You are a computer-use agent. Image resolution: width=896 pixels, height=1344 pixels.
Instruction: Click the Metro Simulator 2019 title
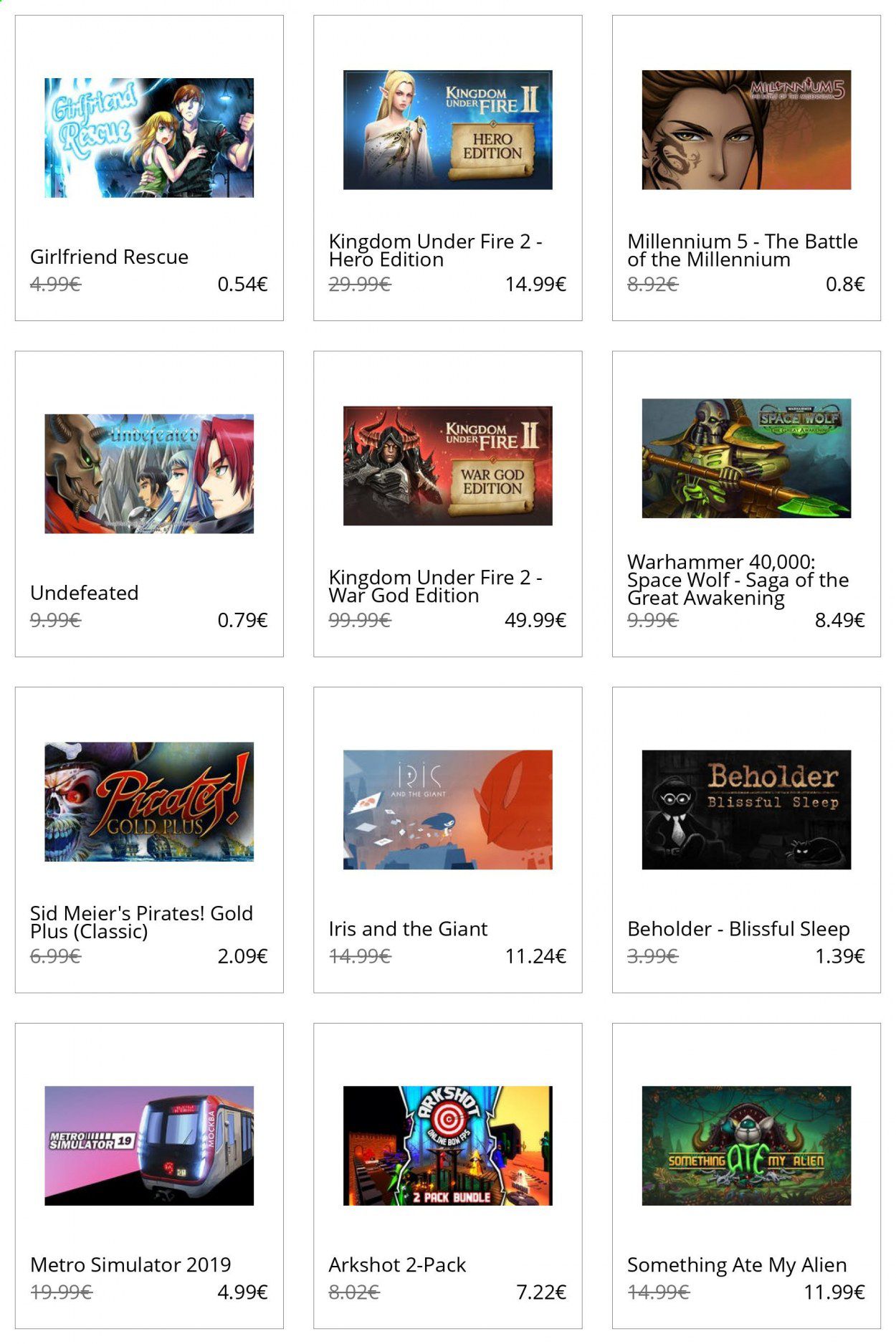pyautogui.click(x=130, y=1264)
